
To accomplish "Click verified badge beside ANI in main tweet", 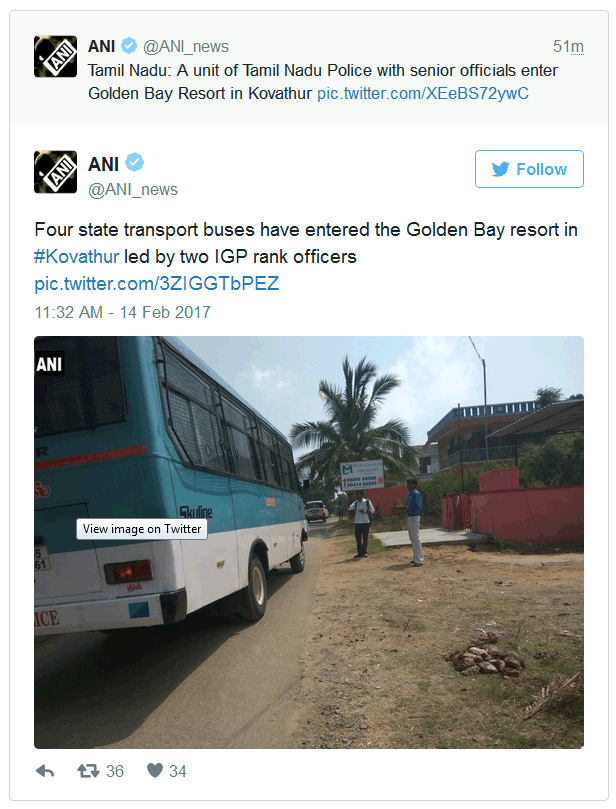I will click(135, 163).
